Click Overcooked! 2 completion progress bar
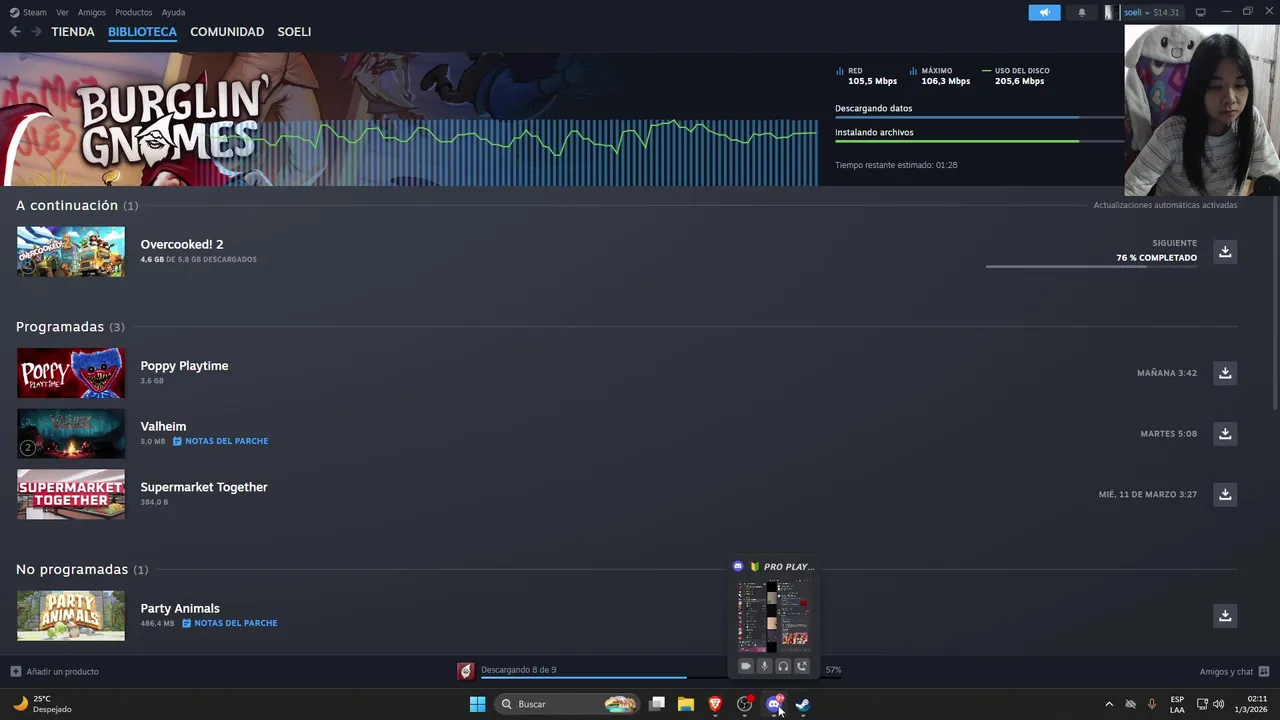 (x=1091, y=267)
